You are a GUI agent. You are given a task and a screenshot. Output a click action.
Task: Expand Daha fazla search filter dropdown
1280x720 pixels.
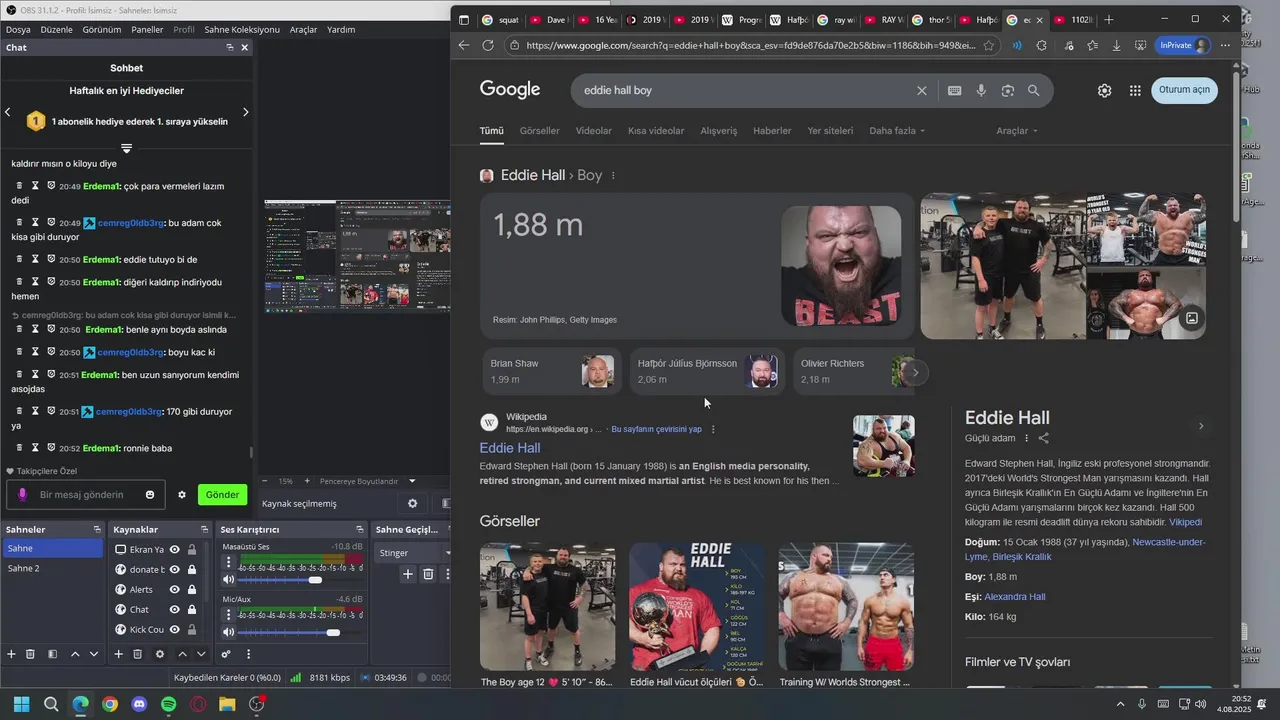897,131
